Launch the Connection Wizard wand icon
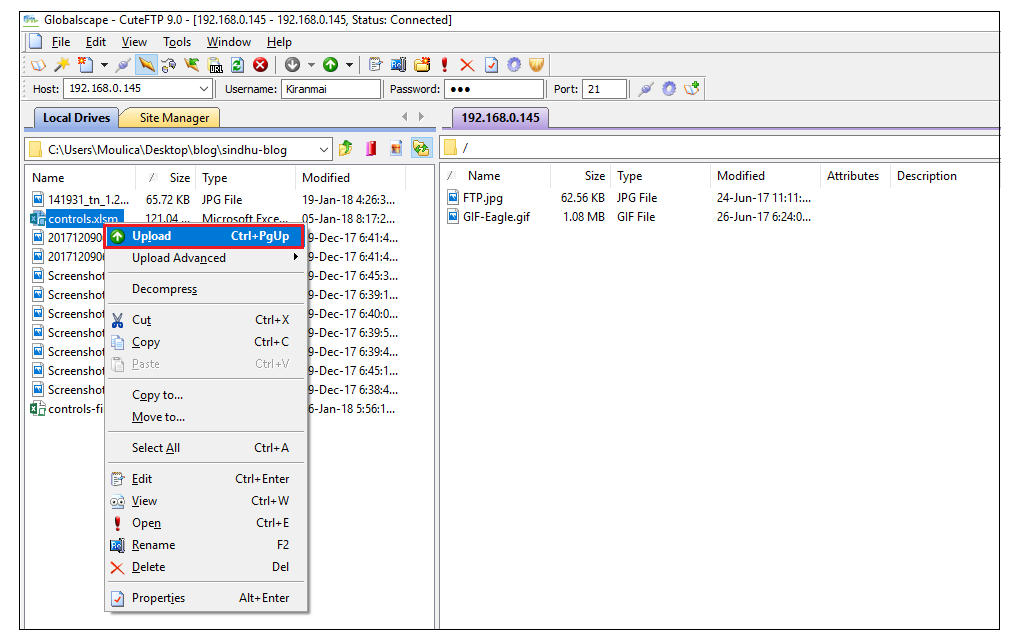The width and height of the screenshot is (1018, 644). pyautogui.click(x=62, y=65)
